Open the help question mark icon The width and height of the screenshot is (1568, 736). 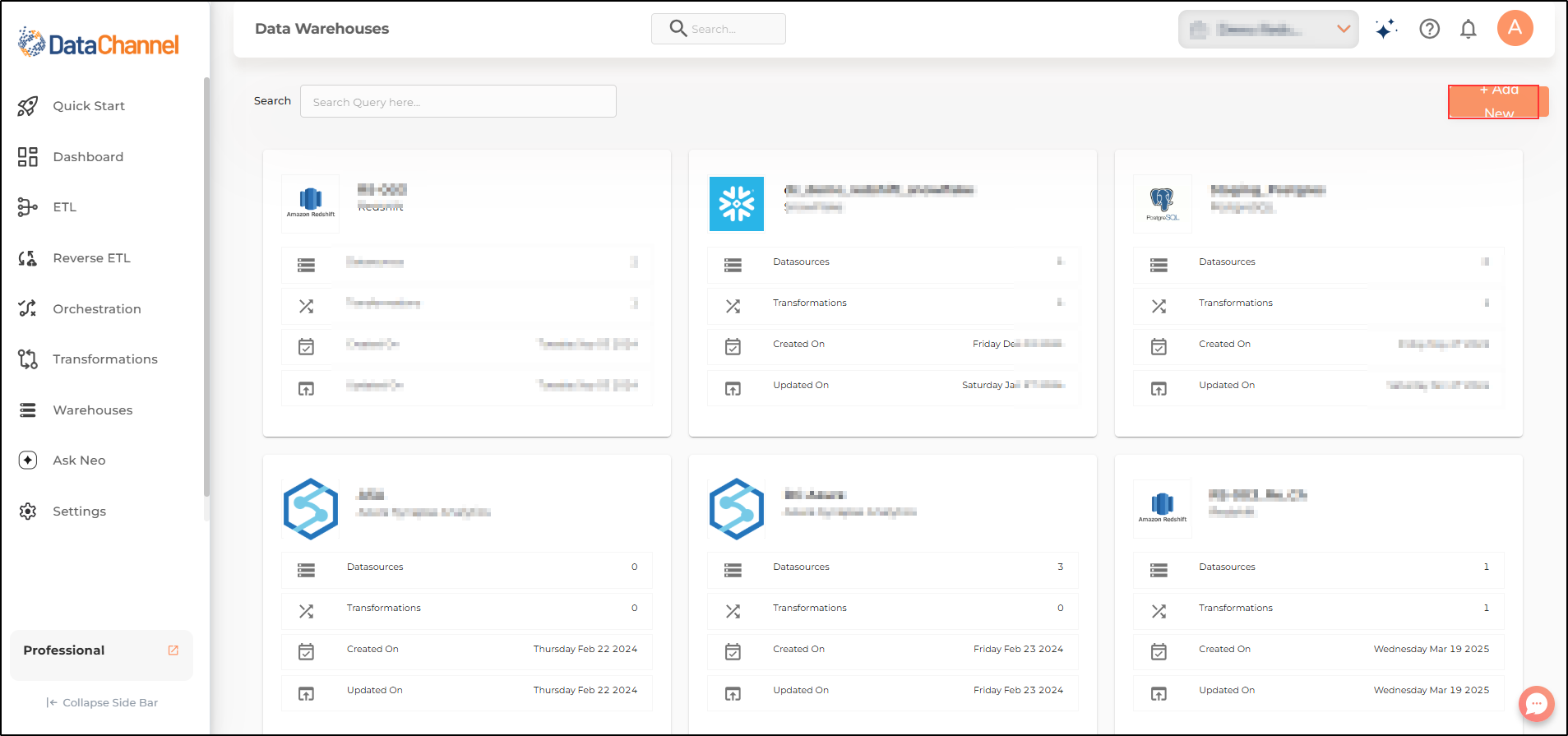(x=1429, y=30)
